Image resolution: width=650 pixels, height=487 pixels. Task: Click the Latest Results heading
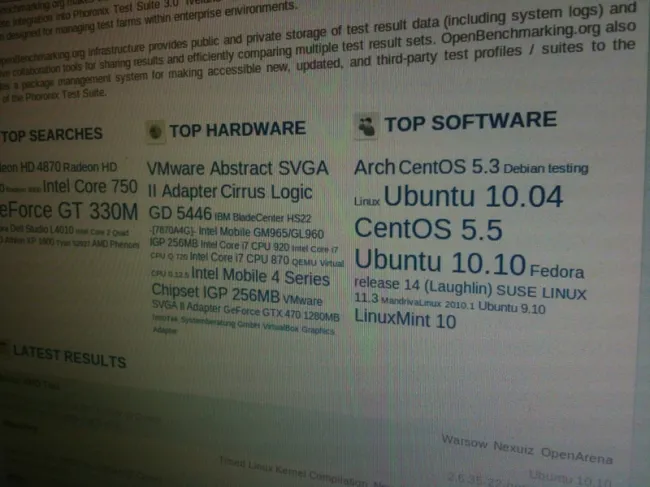point(69,356)
